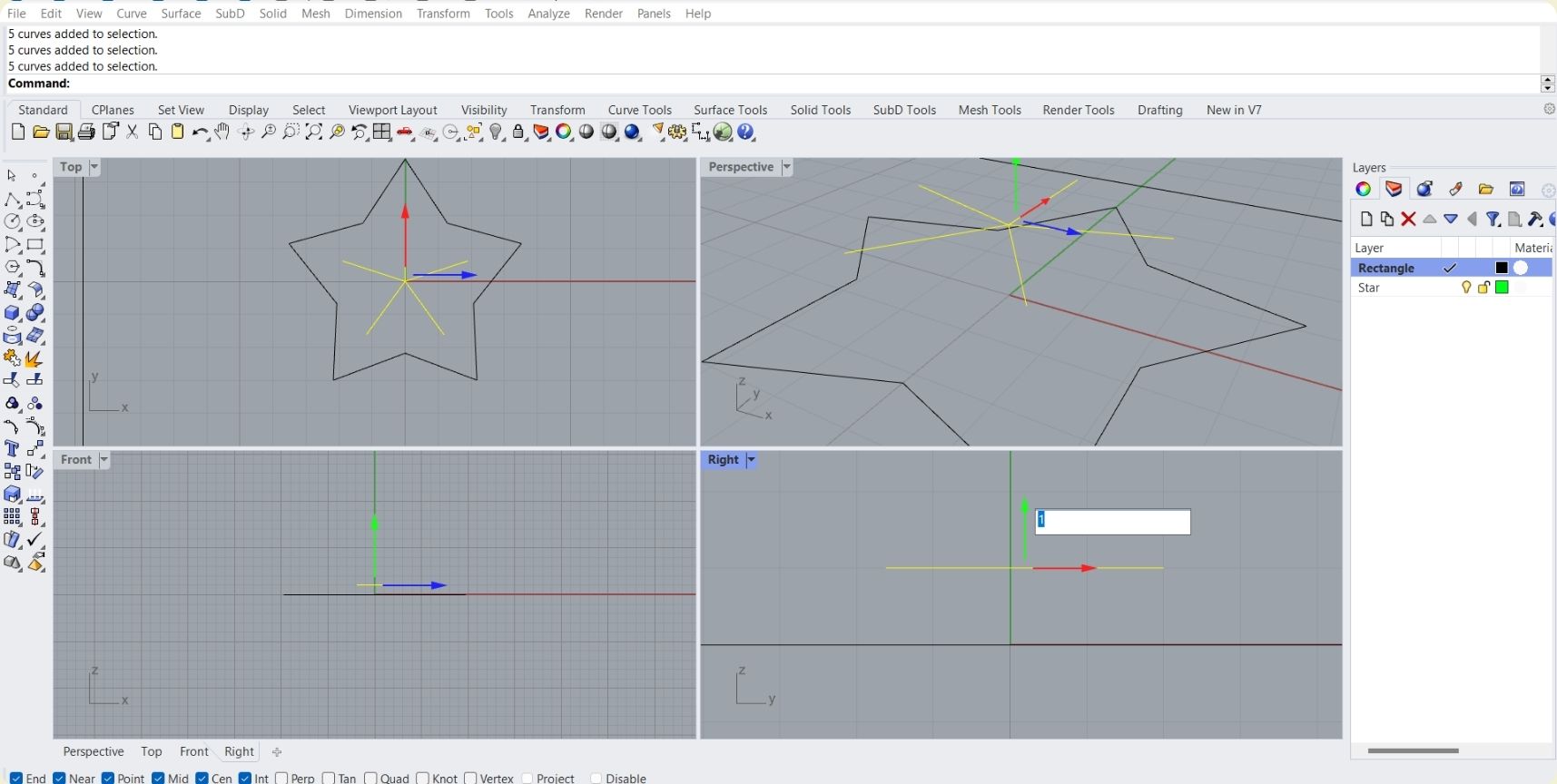Switch to the Drafting toolbar tab
The height and width of the screenshot is (784, 1557).
tap(1160, 110)
